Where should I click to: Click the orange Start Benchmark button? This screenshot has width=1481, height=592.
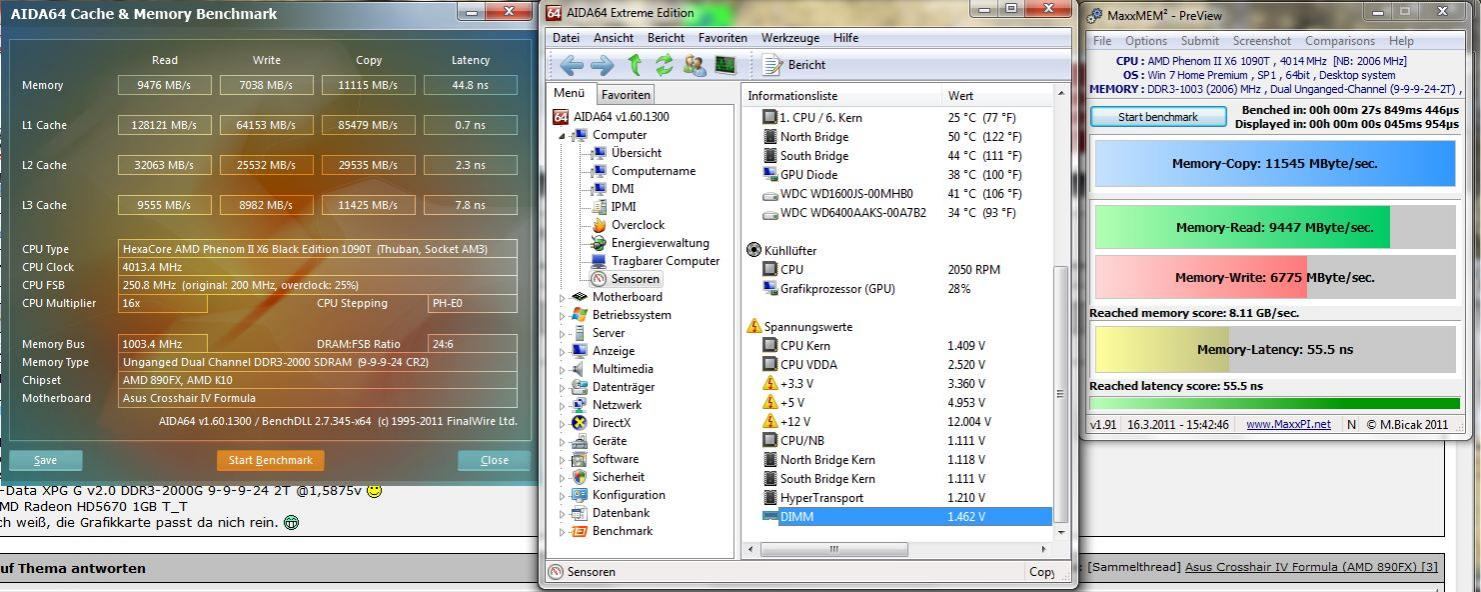[270, 460]
